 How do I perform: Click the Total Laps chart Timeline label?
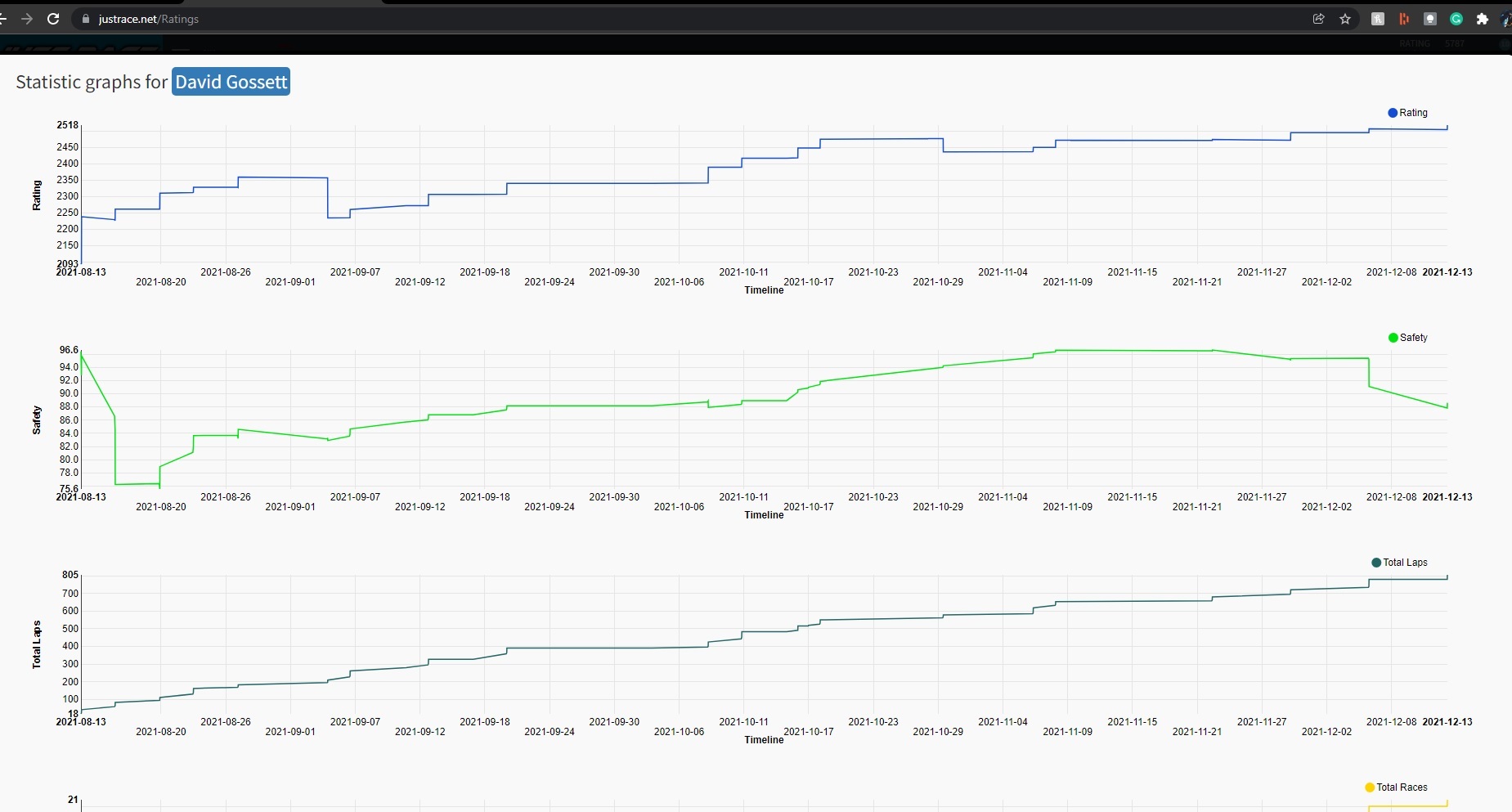click(x=764, y=740)
